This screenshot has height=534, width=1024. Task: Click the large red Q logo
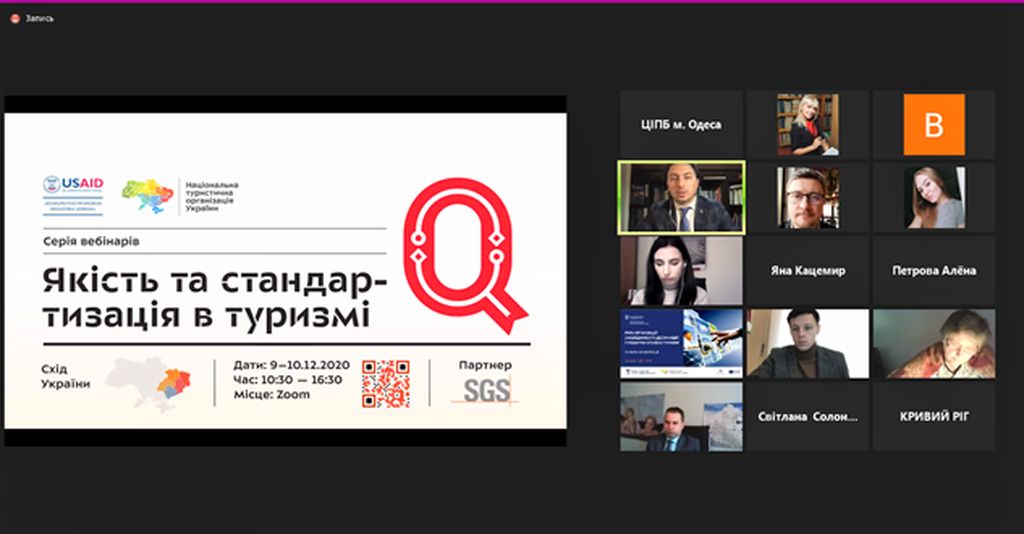click(x=464, y=255)
